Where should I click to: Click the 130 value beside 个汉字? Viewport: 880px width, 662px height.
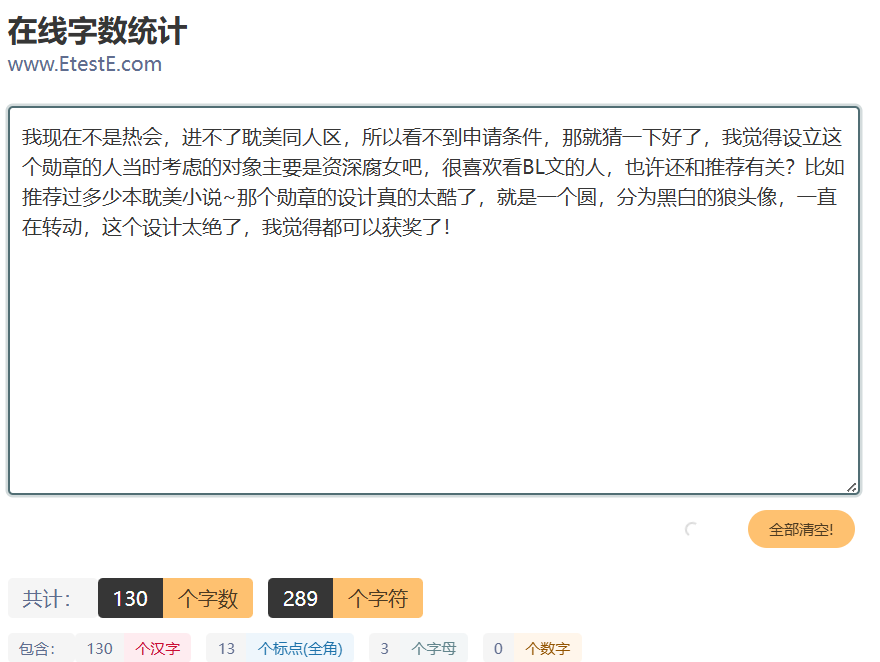[99, 648]
